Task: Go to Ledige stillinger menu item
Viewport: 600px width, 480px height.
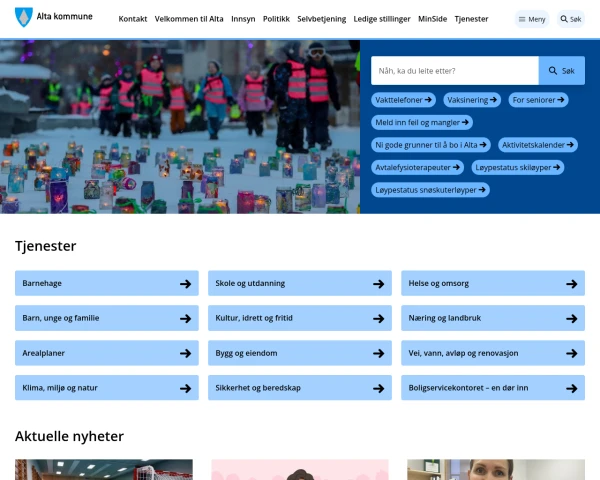Action: click(x=382, y=19)
